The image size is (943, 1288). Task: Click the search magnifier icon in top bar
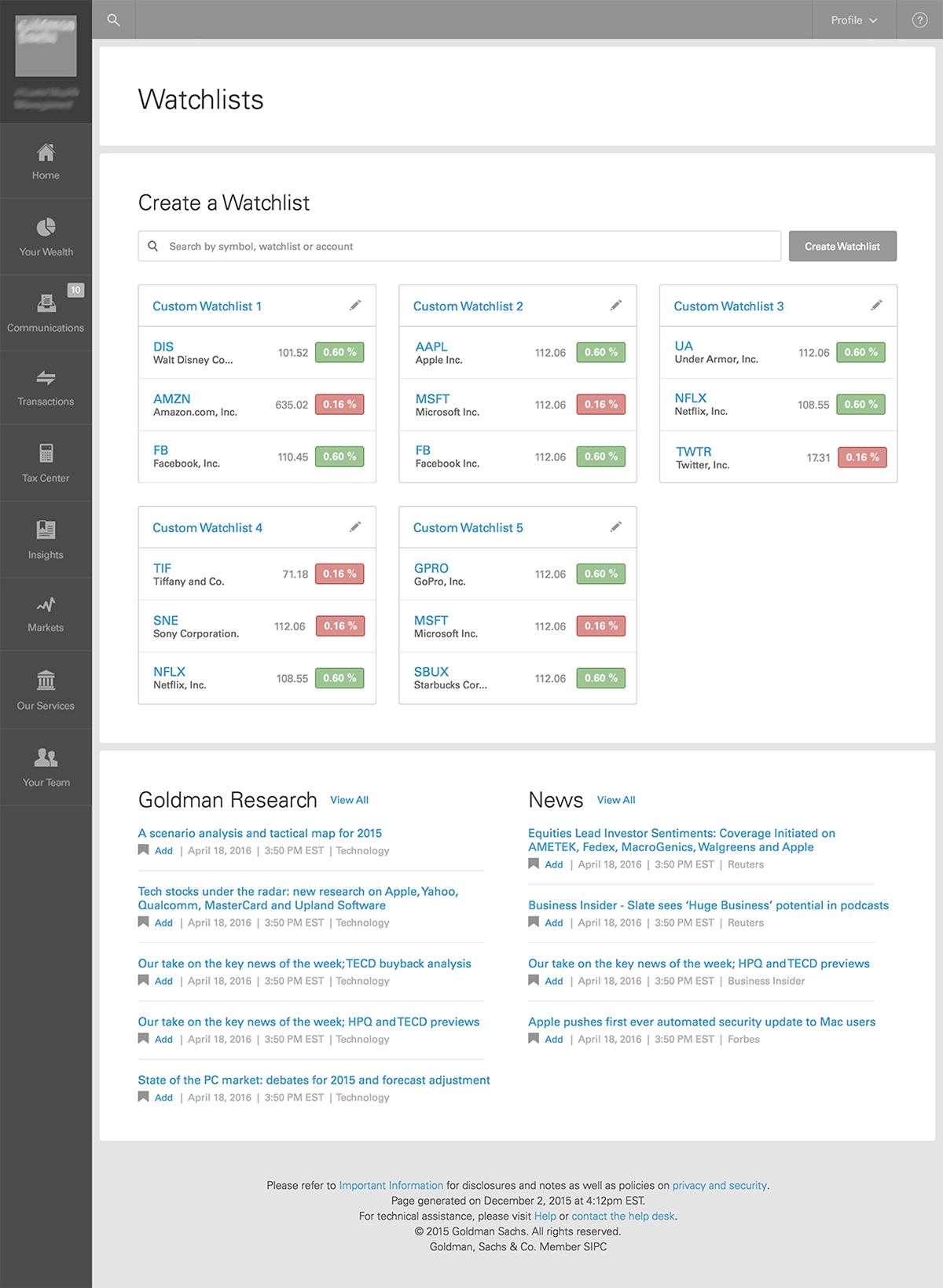(113, 20)
